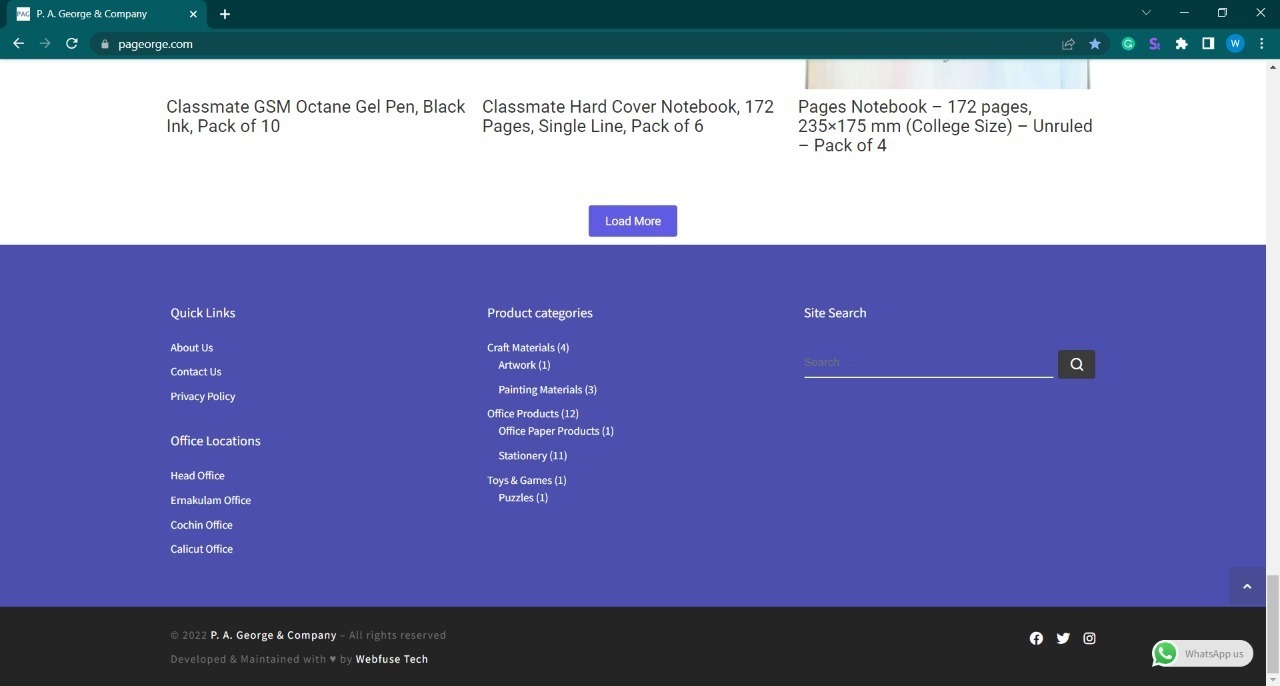Click the Site Search input field
This screenshot has width=1280, height=686.
pos(928,363)
